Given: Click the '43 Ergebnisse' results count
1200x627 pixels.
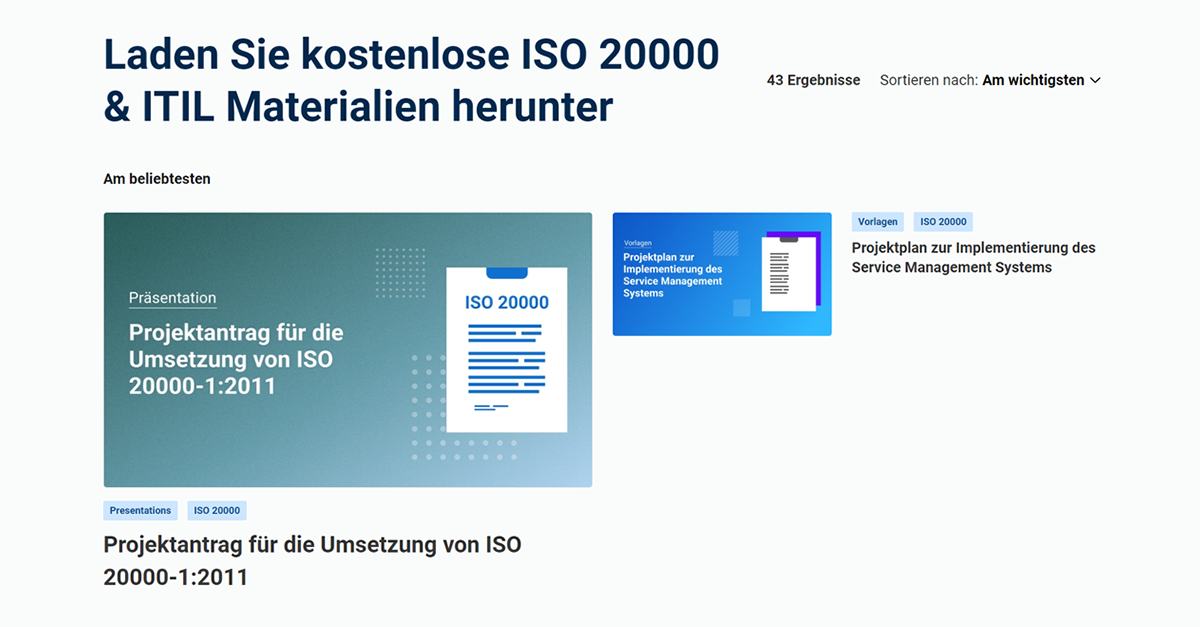Looking at the screenshot, I should (x=813, y=80).
